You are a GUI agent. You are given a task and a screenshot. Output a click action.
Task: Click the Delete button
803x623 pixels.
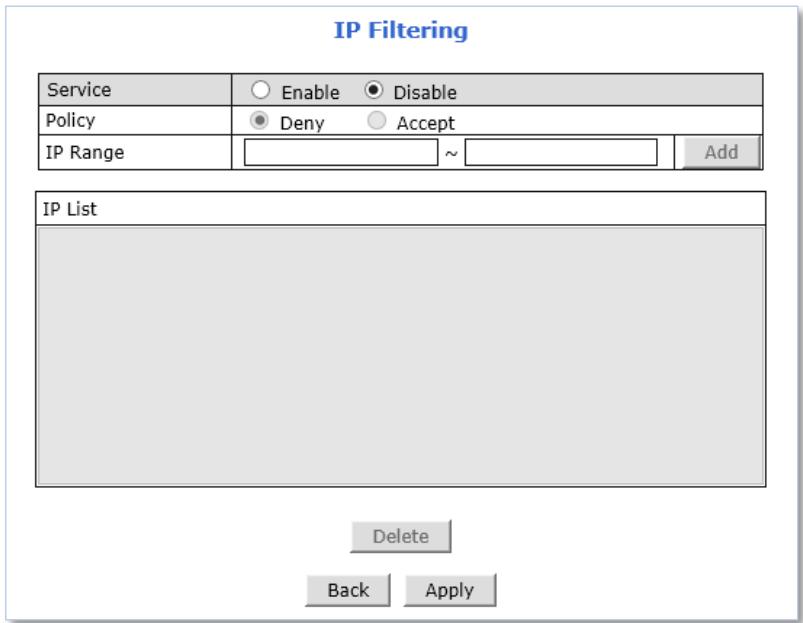400,536
